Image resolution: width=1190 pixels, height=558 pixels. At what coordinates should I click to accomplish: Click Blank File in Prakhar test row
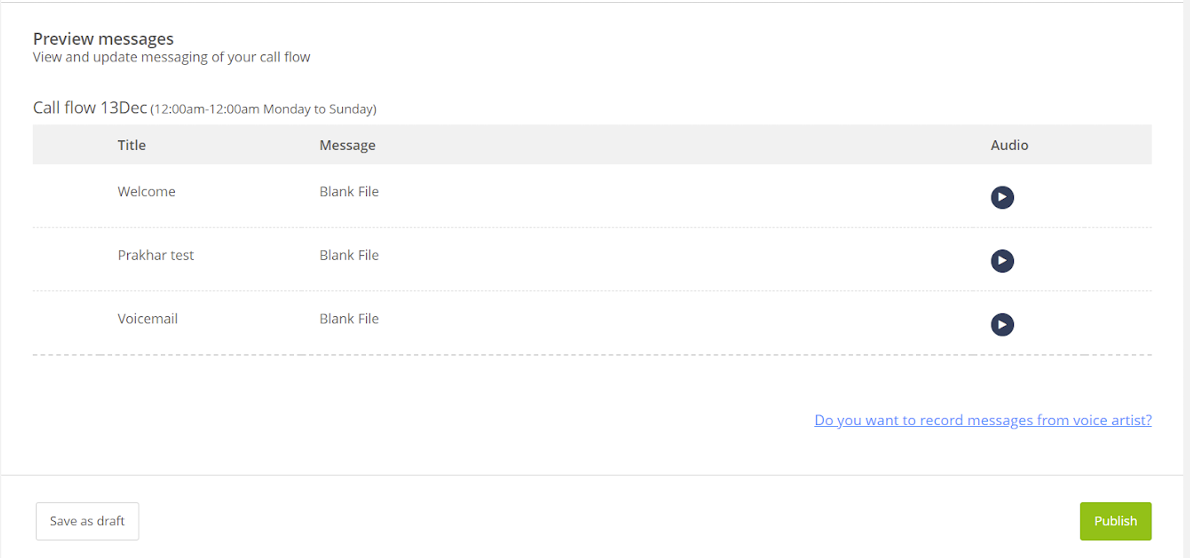coord(349,255)
